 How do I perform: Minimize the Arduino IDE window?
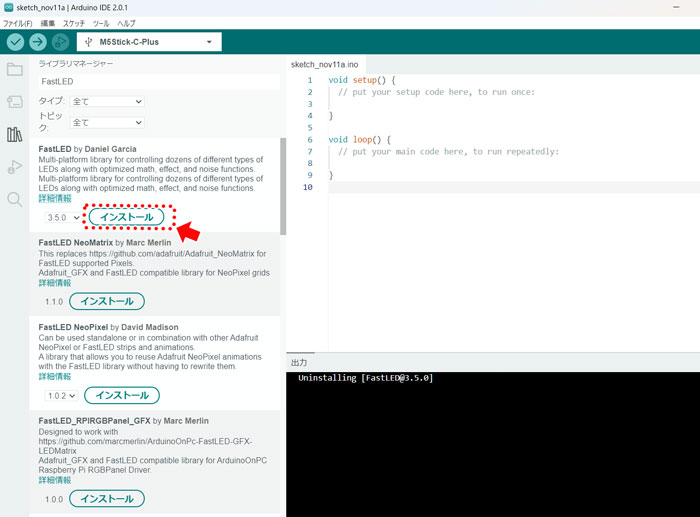(x=676, y=7)
